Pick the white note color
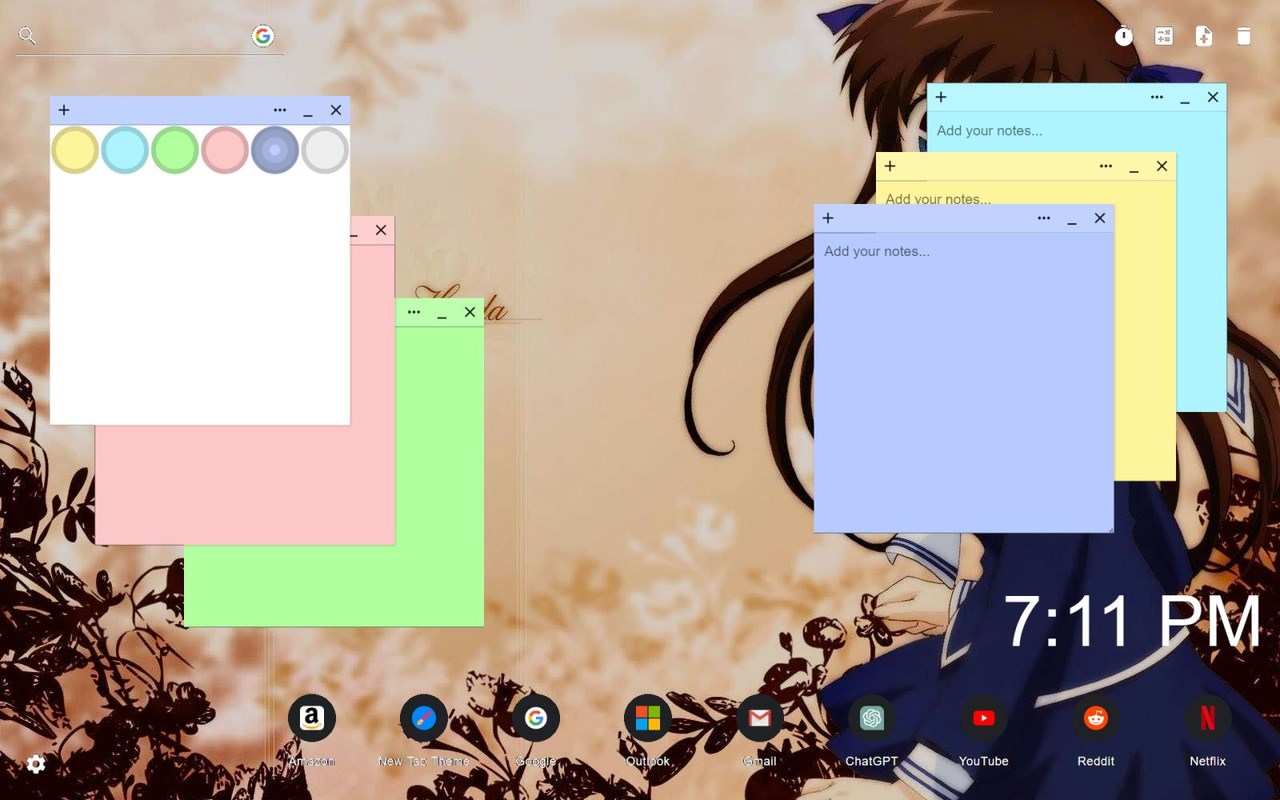Image resolution: width=1280 pixels, height=800 pixels. [x=325, y=150]
